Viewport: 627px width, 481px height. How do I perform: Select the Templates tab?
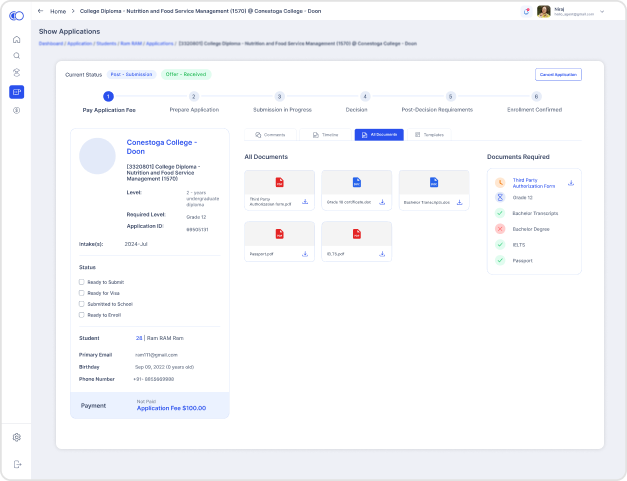[429, 134]
